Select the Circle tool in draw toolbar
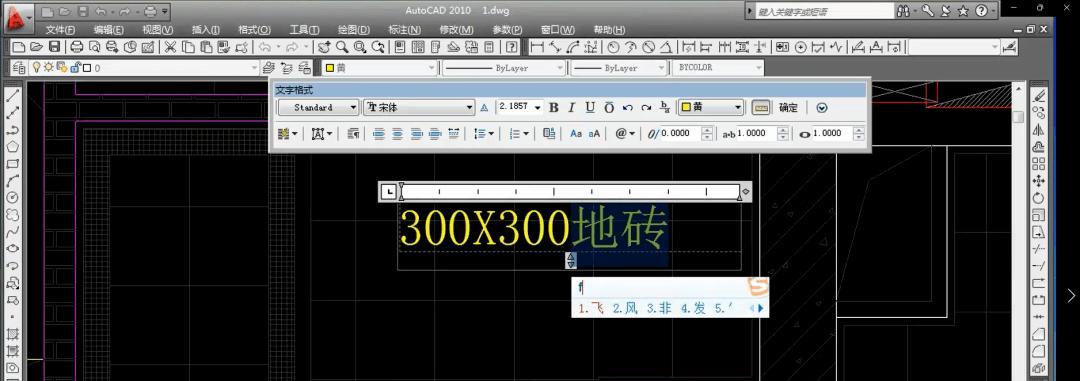The width and height of the screenshot is (1080, 381). pyautogui.click(x=12, y=198)
